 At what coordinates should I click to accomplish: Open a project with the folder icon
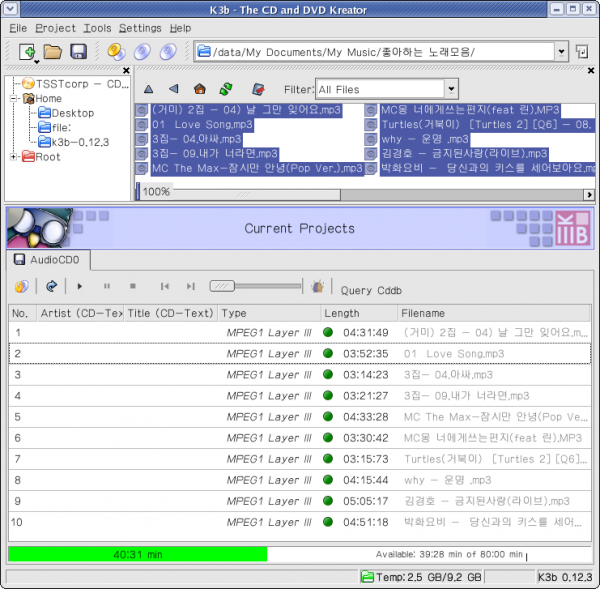click(52, 52)
